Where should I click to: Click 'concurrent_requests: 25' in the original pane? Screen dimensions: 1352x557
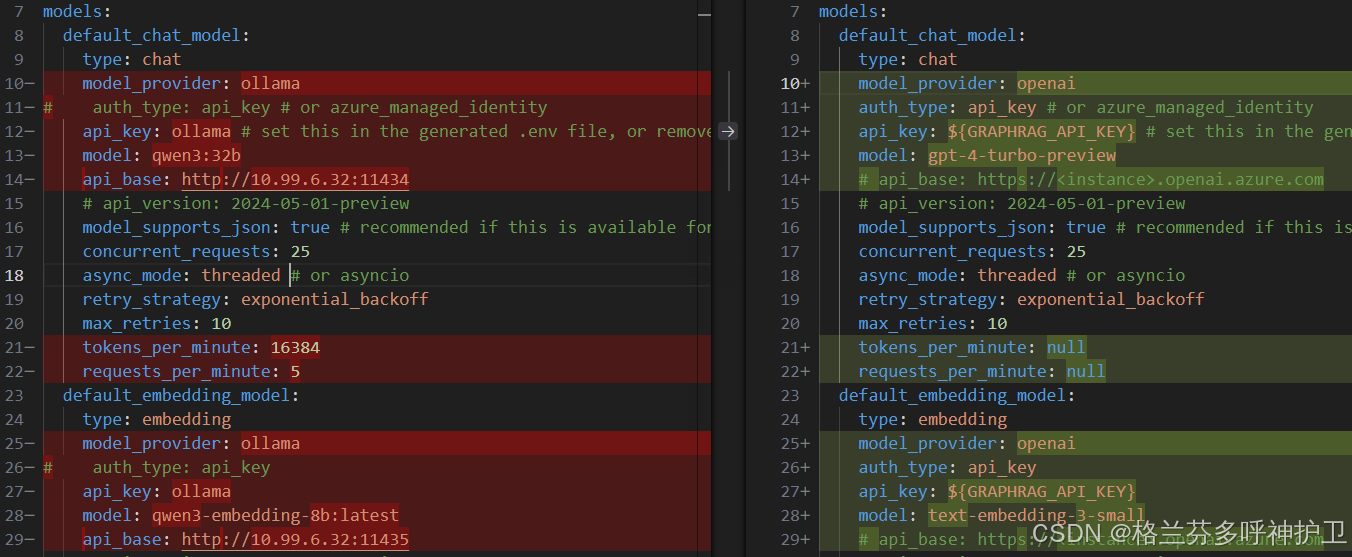(x=197, y=251)
